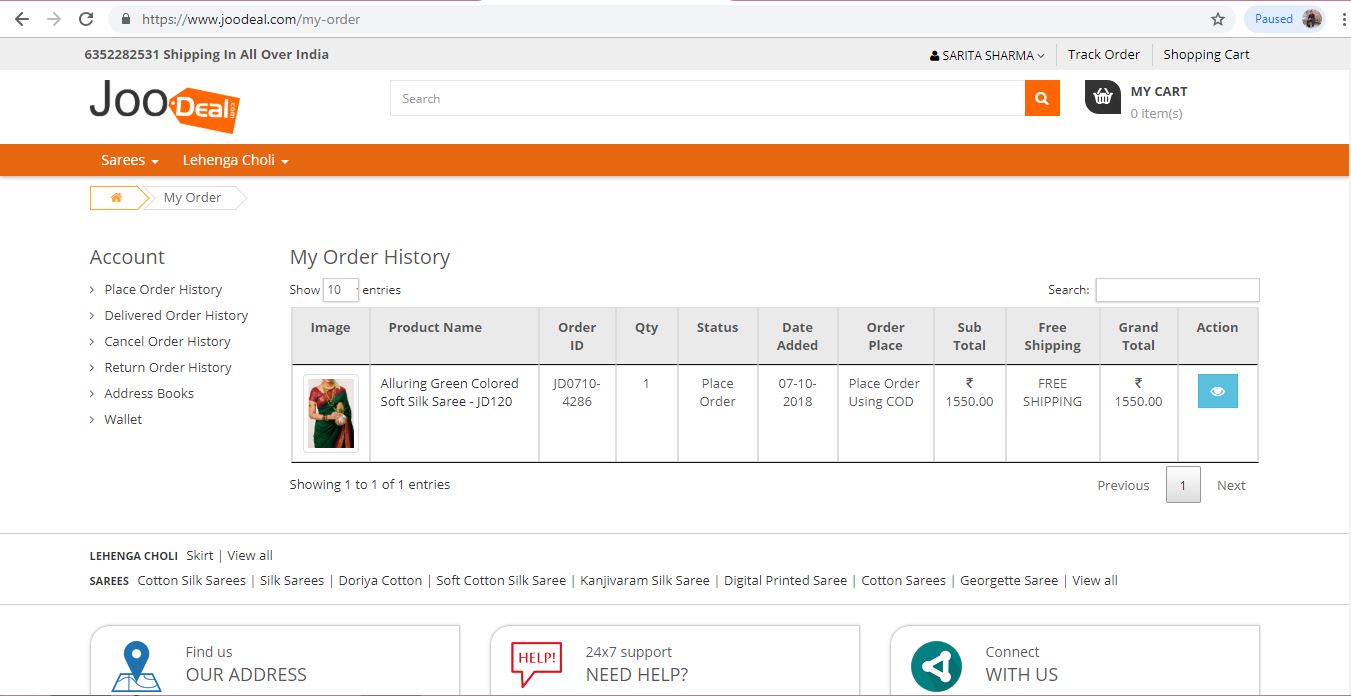Viewport: 1351px width, 696px height.
Task: Sort table by Grand Total column
Action: tap(1138, 336)
